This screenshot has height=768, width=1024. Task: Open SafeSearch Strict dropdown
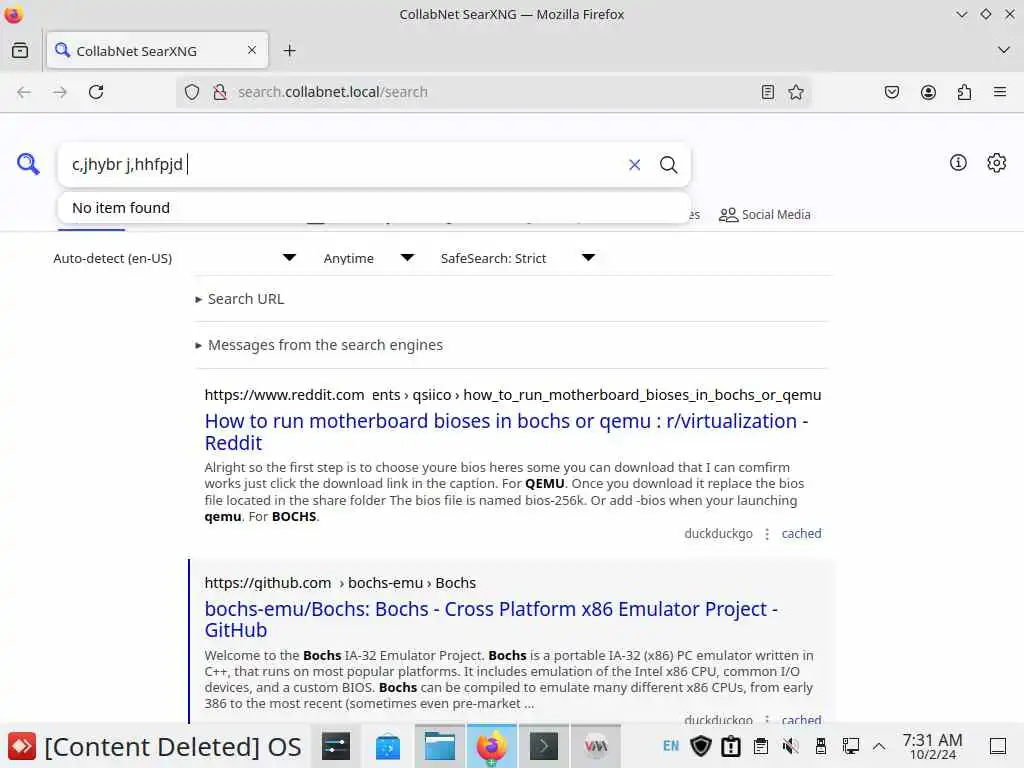[518, 258]
